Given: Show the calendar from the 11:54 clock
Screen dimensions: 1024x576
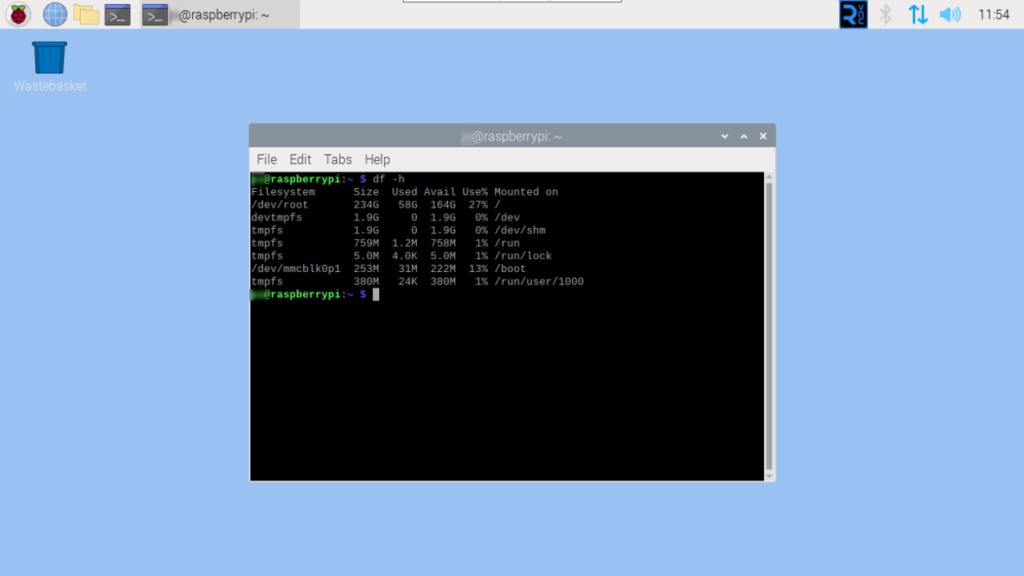Looking at the screenshot, I should (993, 14).
